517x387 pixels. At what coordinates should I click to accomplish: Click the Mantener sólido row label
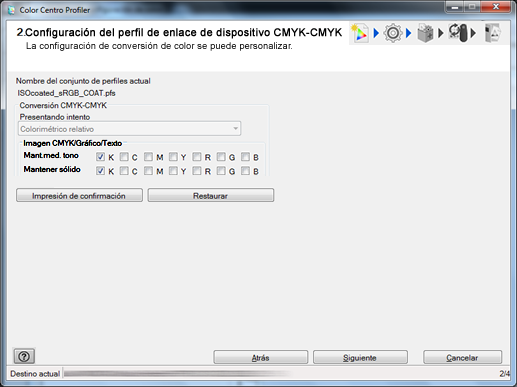[52, 169]
